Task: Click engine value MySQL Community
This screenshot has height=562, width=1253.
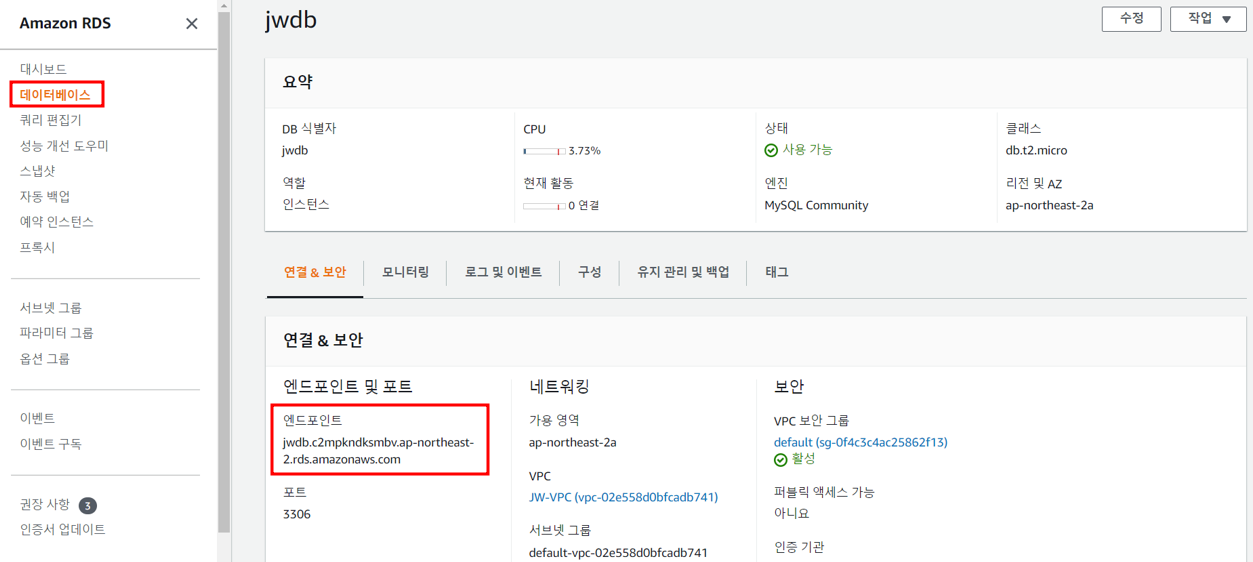Action: coord(816,206)
